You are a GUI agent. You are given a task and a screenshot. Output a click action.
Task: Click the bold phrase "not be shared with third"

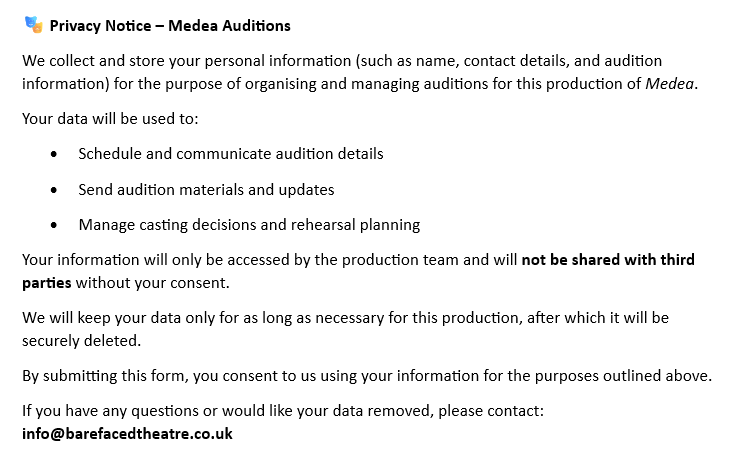(x=608, y=260)
